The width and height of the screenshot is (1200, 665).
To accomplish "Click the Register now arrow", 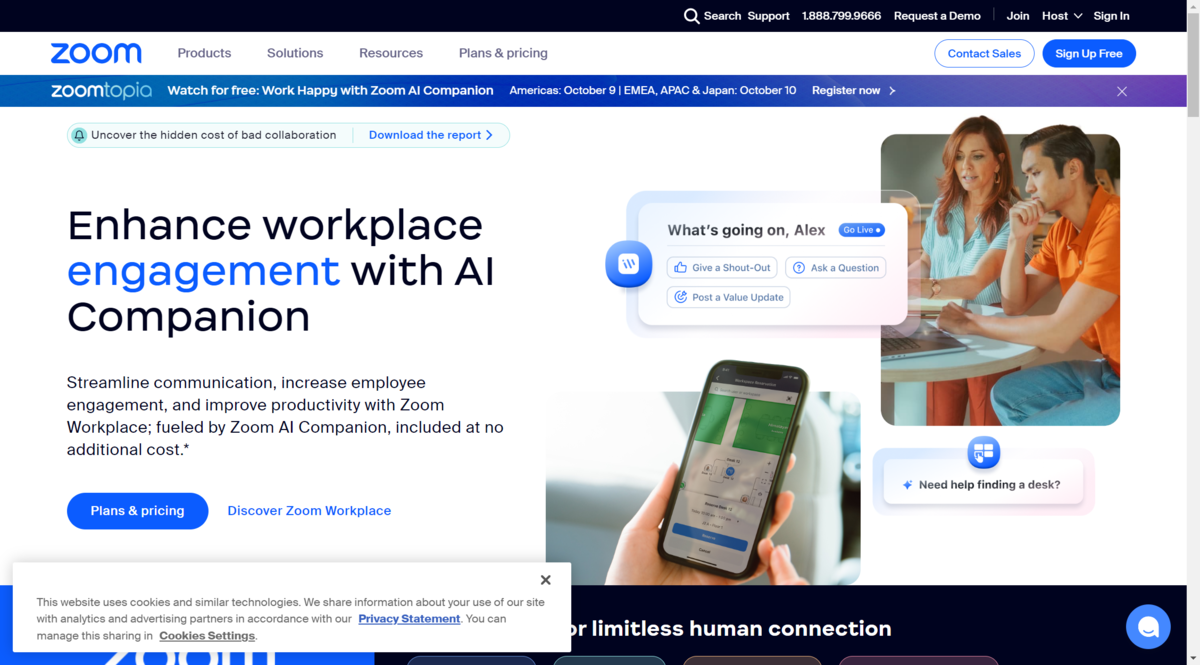I will pos(892,90).
